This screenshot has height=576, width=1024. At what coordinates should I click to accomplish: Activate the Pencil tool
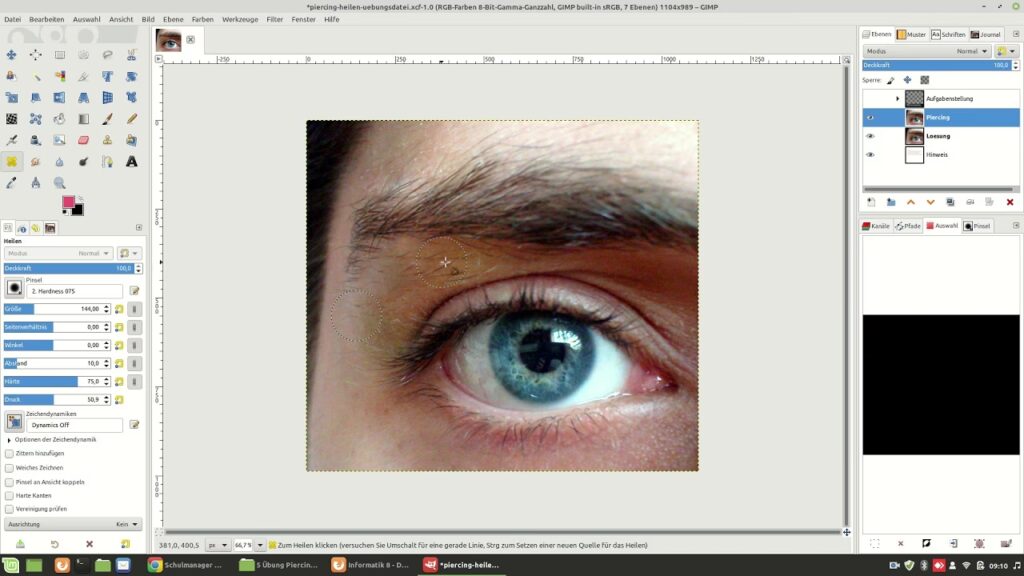pos(131,119)
